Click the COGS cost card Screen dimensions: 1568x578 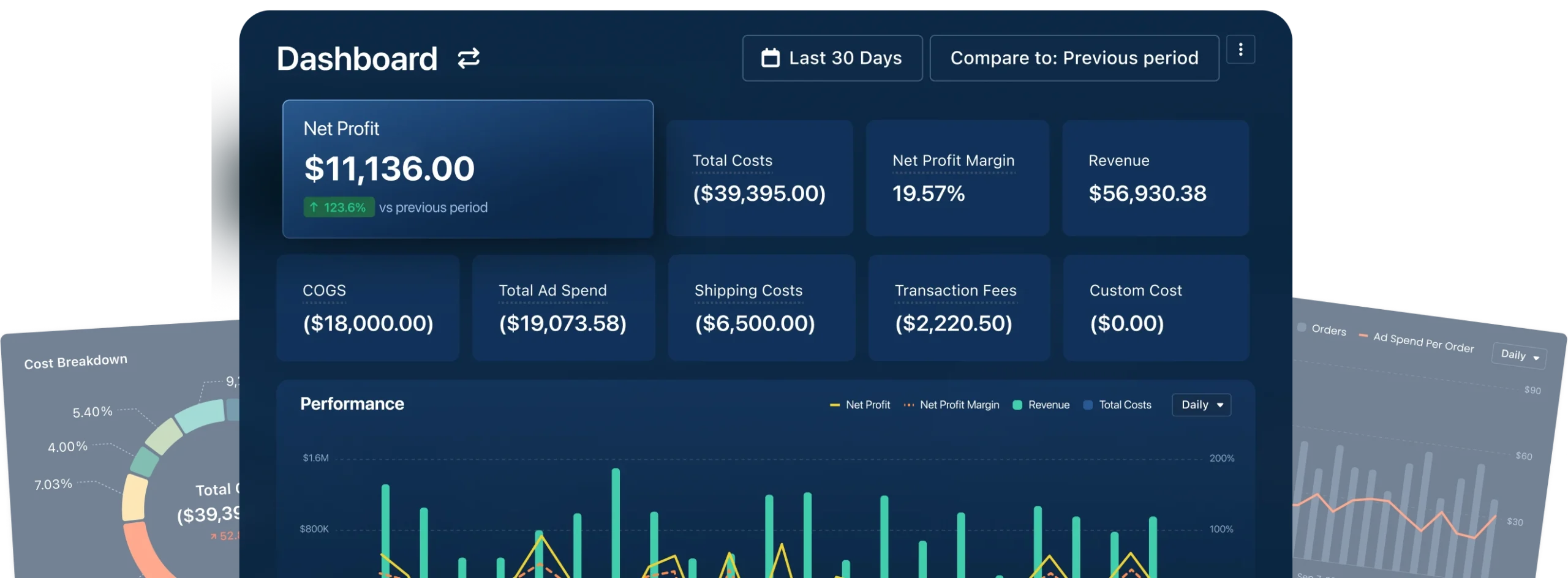[367, 308]
